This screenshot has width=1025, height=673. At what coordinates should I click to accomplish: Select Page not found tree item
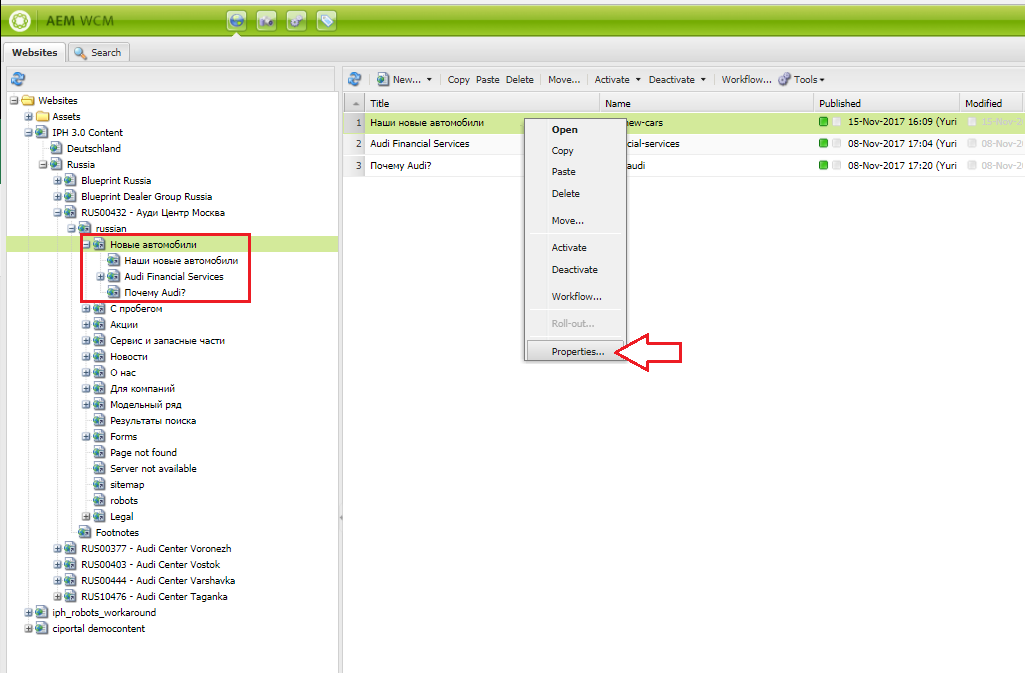(143, 452)
